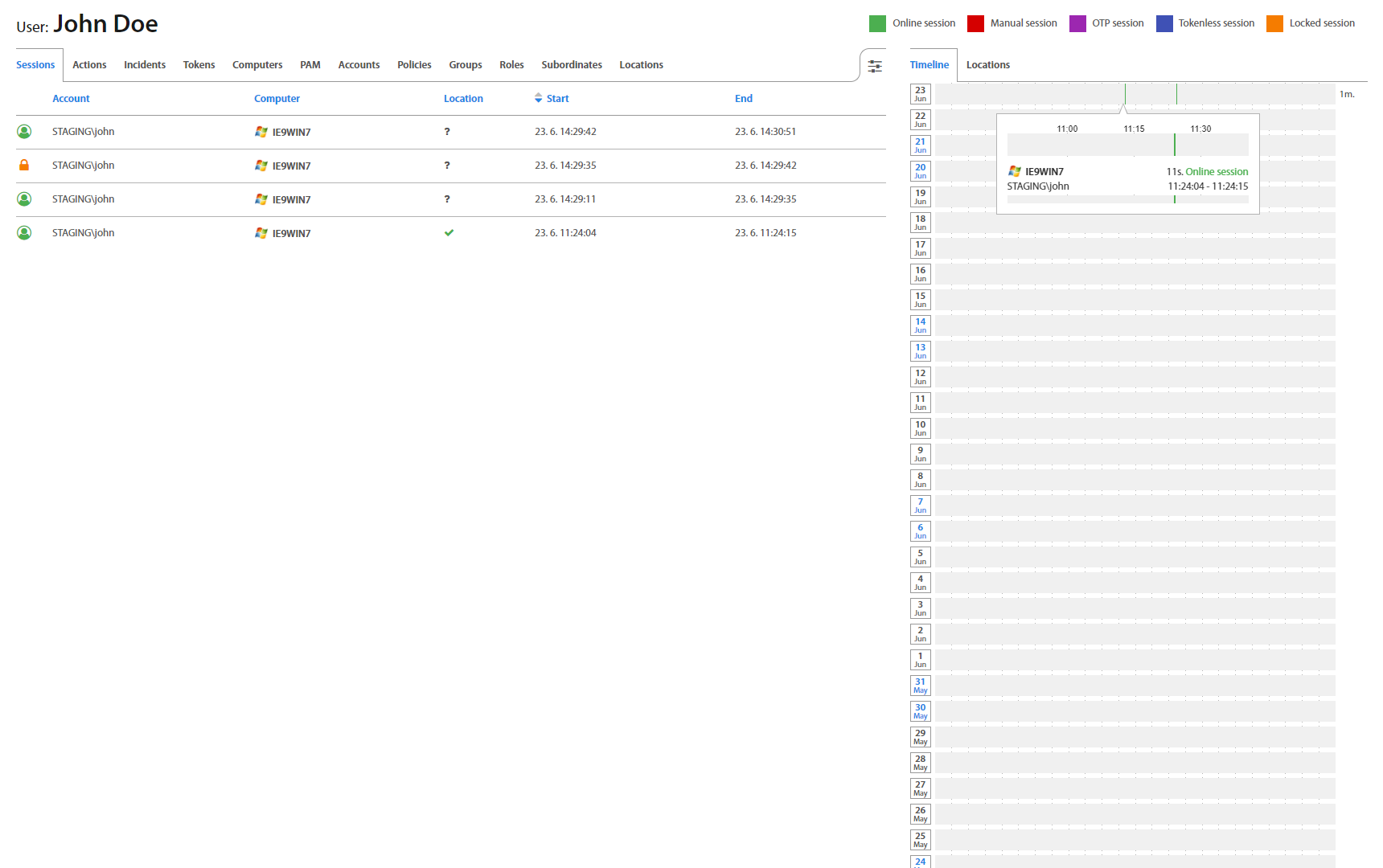This screenshot has width=1383, height=868.
Task: Sort by the End column header
Action: click(x=743, y=98)
